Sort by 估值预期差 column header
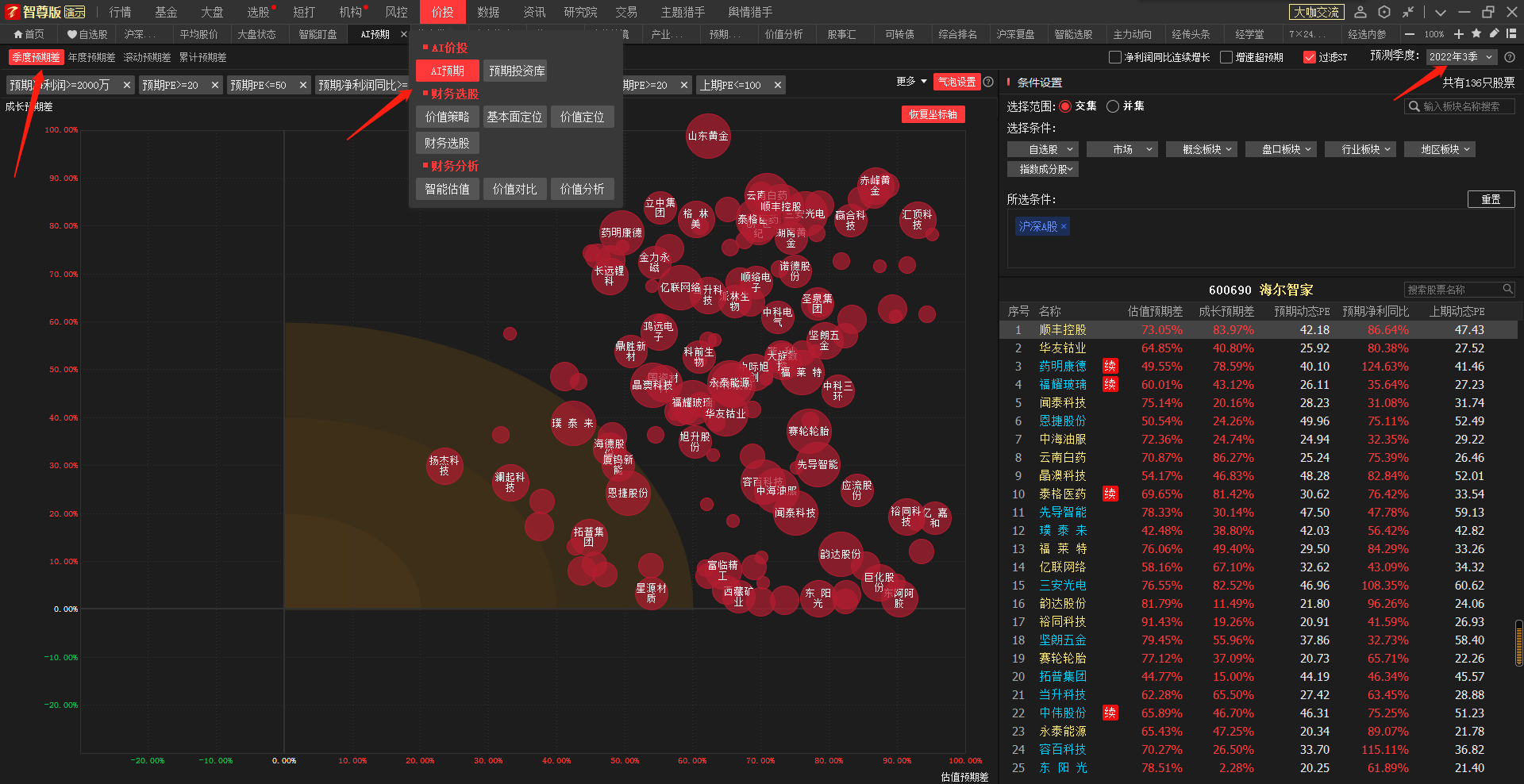Image resolution: width=1524 pixels, height=784 pixels. (x=1155, y=311)
